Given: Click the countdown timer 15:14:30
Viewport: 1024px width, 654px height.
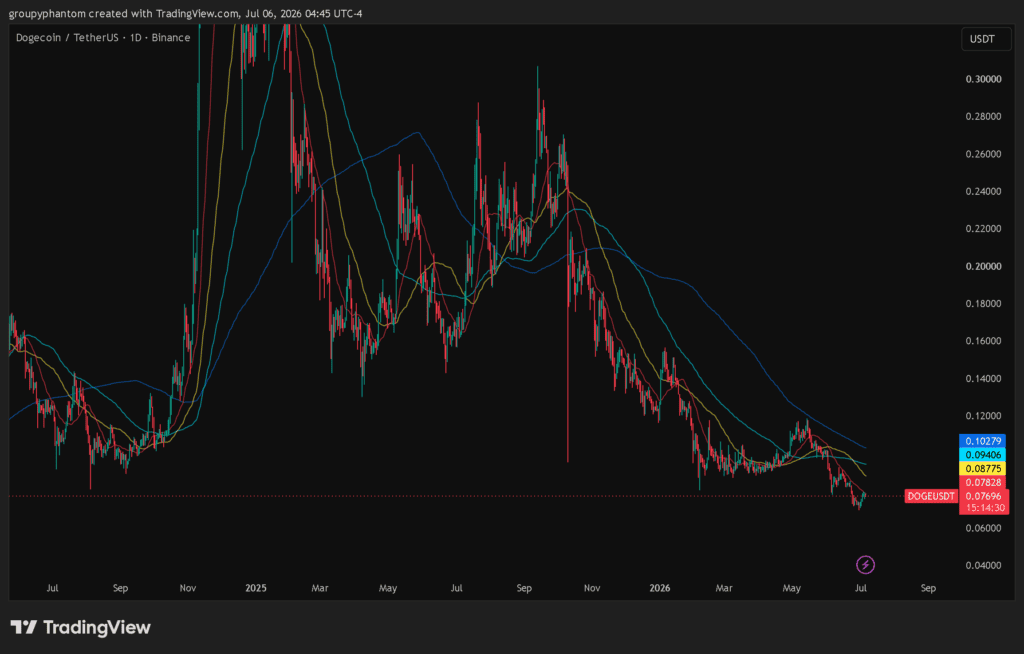Looking at the screenshot, I should pyautogui.click(x=984, y=508).
